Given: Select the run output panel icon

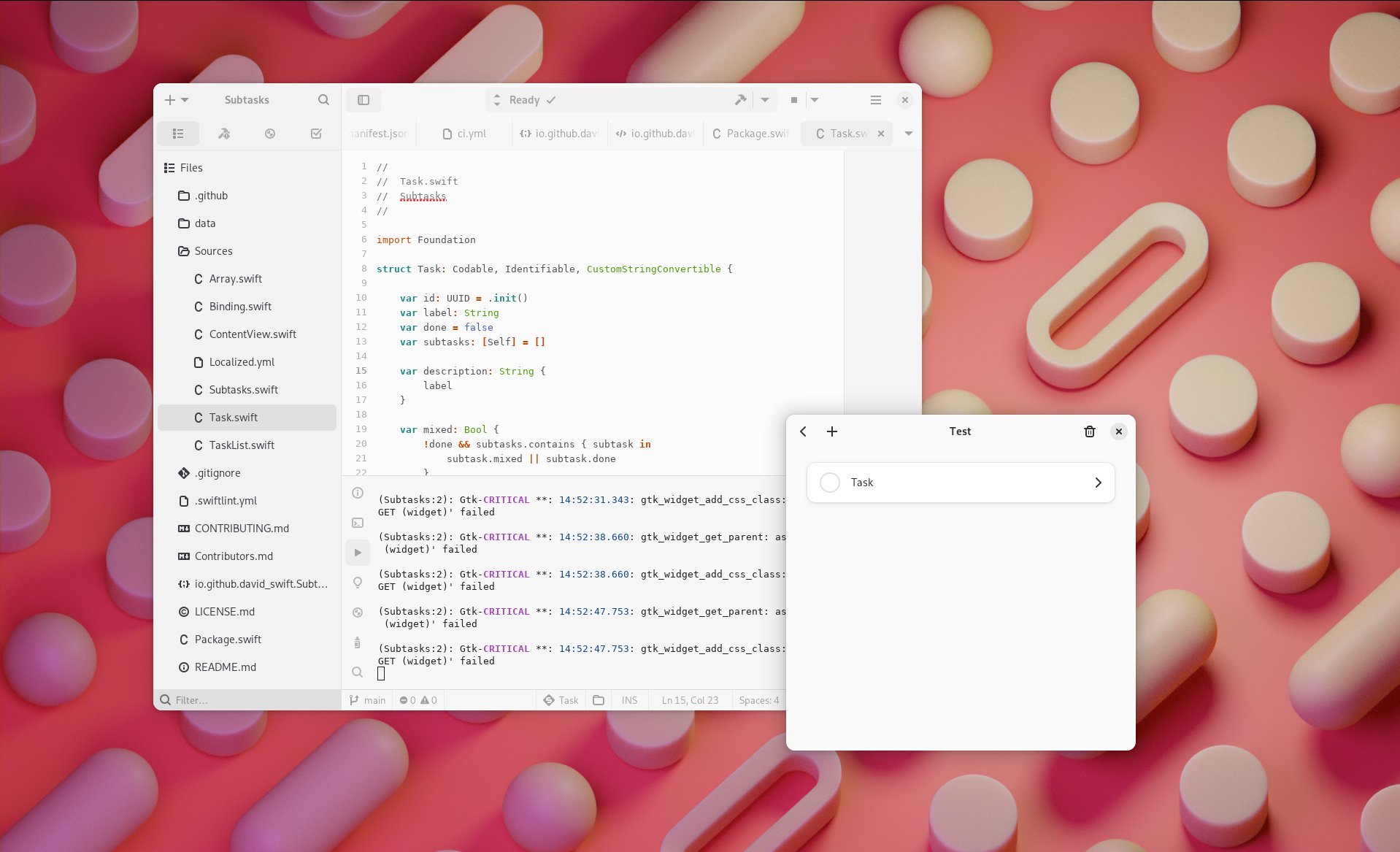Looking at the screenshot, I should (358, 553).
